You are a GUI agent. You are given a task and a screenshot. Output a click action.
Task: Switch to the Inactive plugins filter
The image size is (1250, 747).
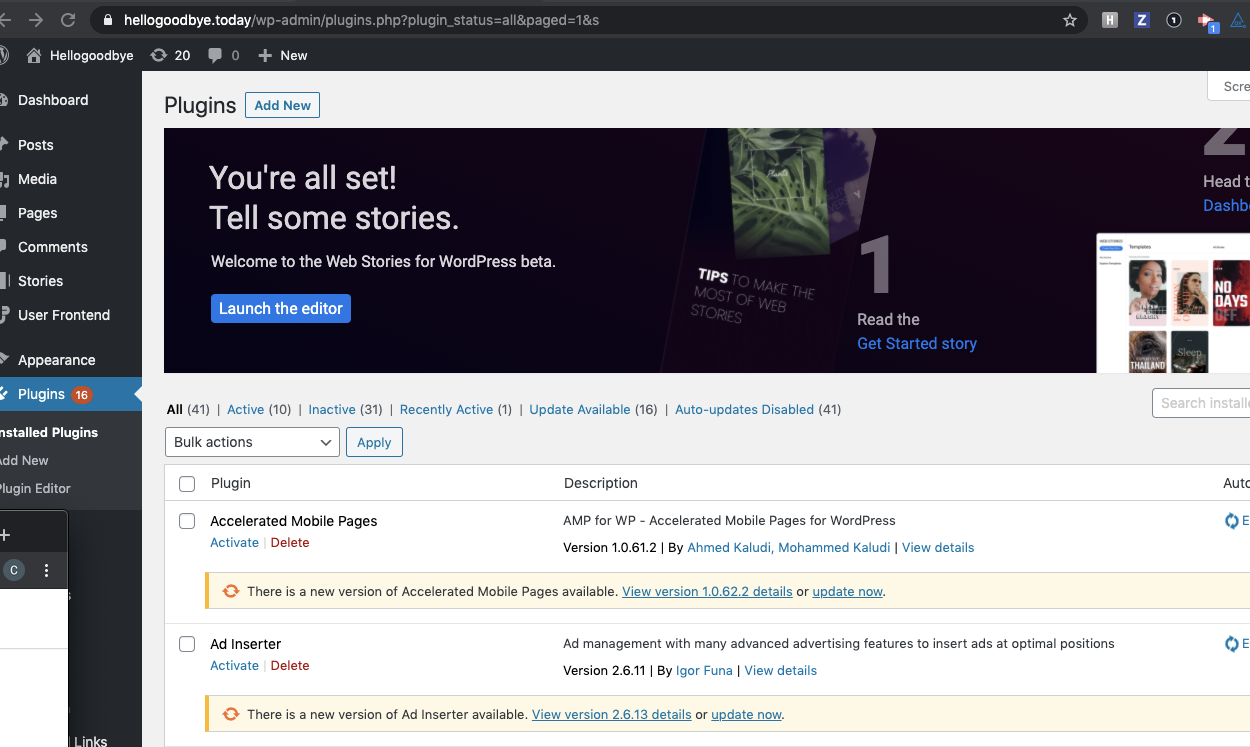(331, 409)
